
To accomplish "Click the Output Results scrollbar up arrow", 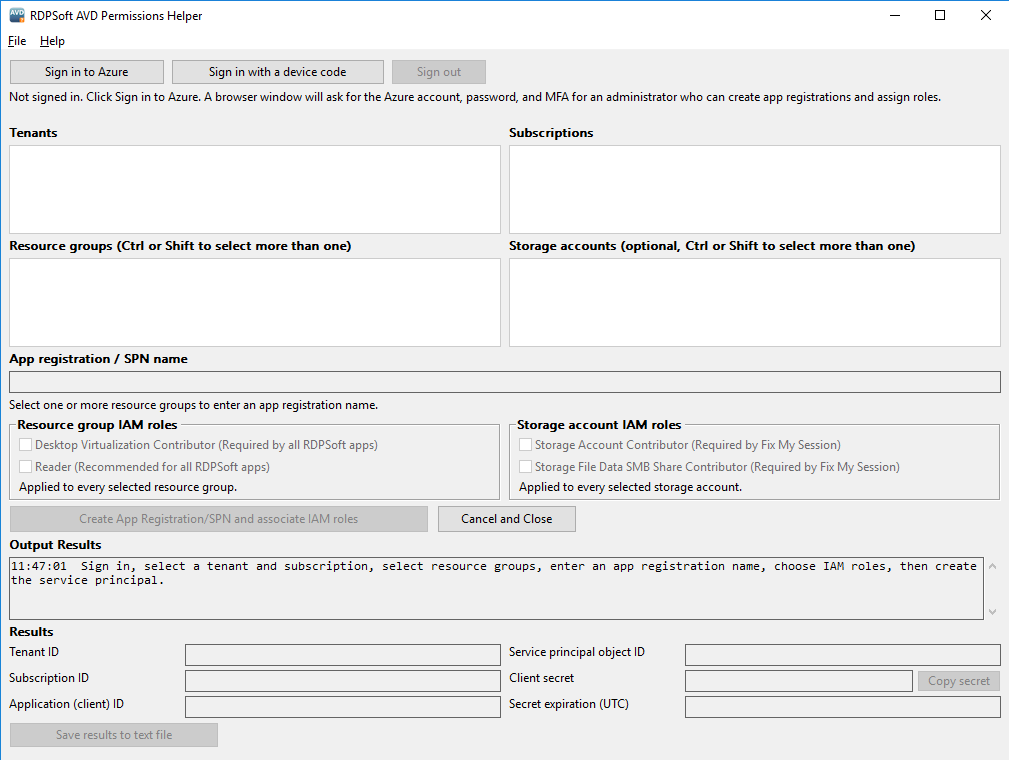I will pyautogui.click(x=992, y=566).
